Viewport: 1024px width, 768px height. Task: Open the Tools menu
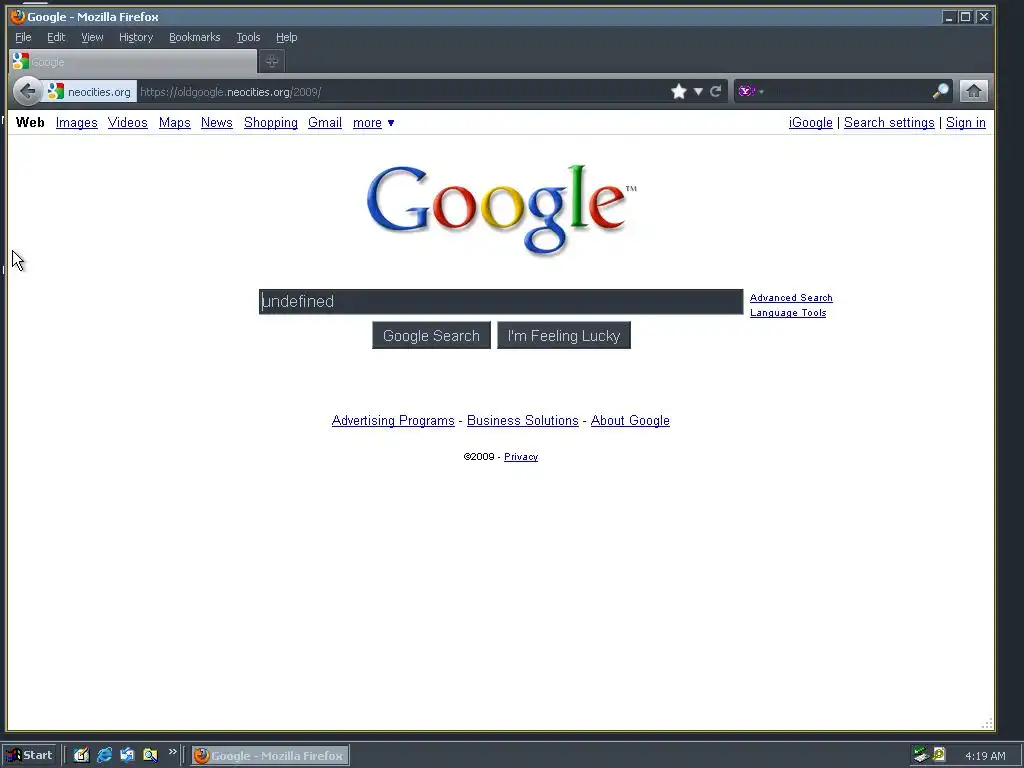[248, 37]
